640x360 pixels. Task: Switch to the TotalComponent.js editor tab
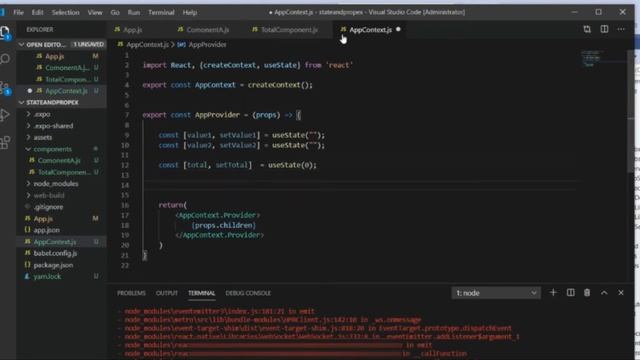coord(289,29)
